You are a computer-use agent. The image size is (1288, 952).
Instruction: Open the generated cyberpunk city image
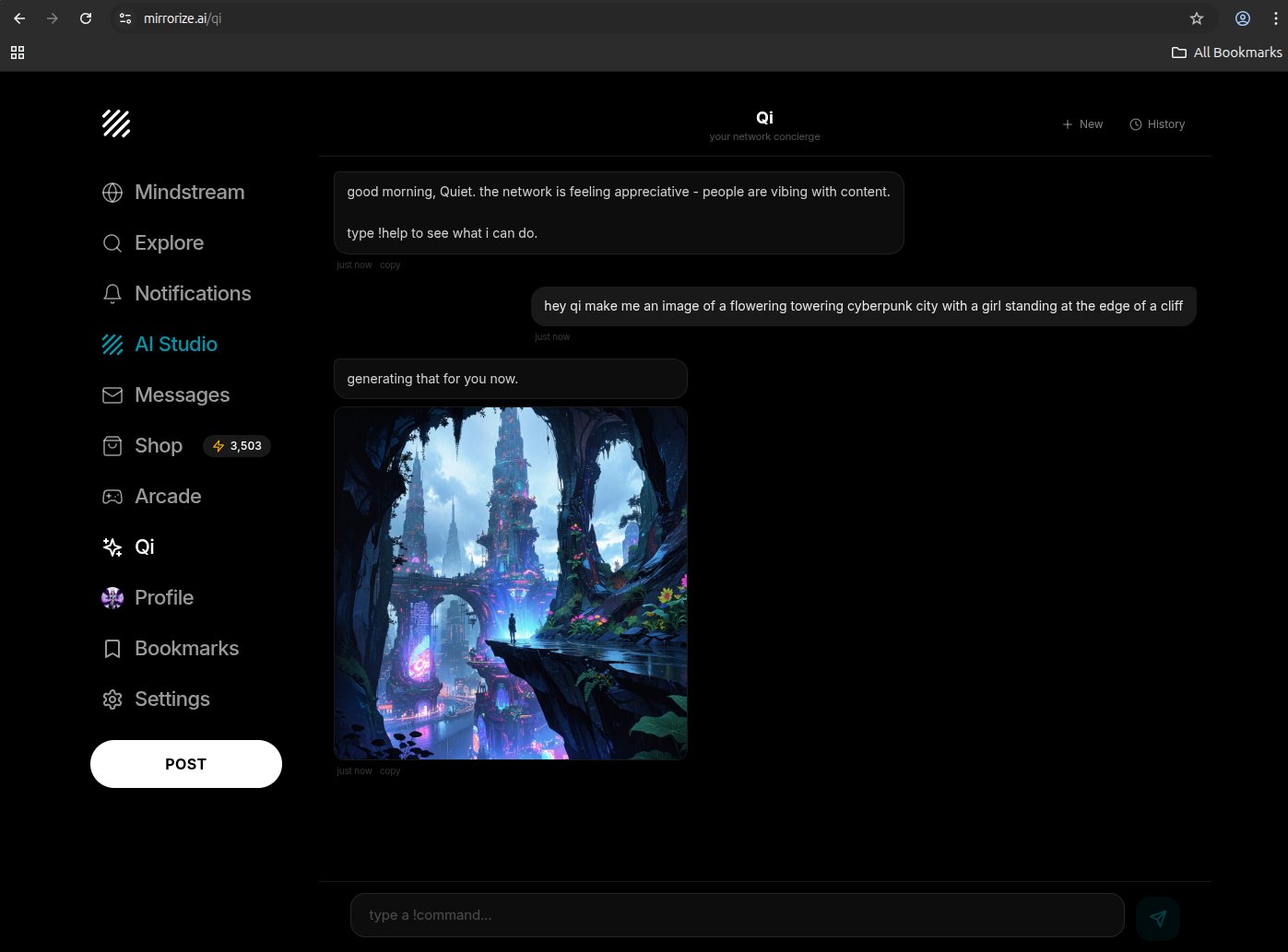click(x=511, y=583)
